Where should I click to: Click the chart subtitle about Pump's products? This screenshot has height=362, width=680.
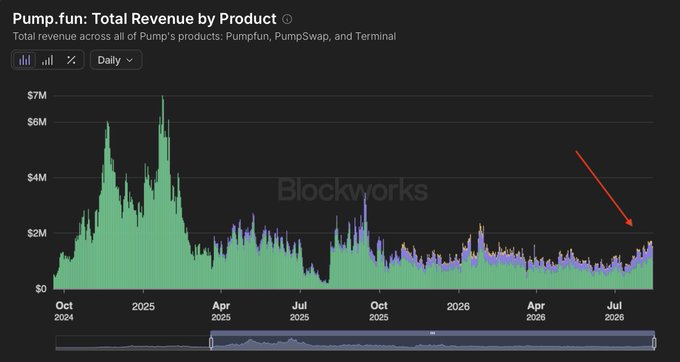[x=204, y=36]
